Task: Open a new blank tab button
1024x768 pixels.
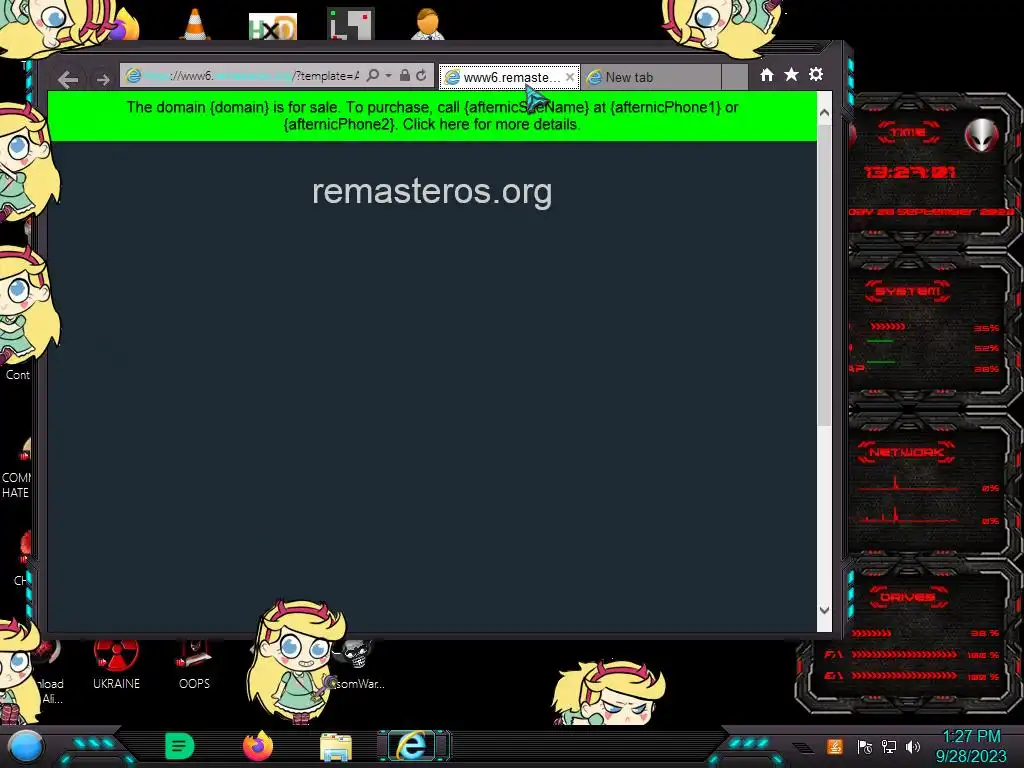Action: pyautogui.click(x=735, y=77)
